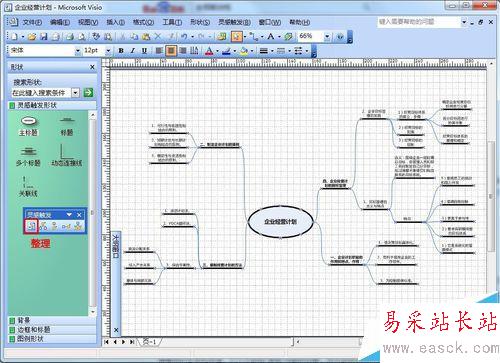500x363 pixels.
Task: Toggle center text alignment
Action: 171,51
